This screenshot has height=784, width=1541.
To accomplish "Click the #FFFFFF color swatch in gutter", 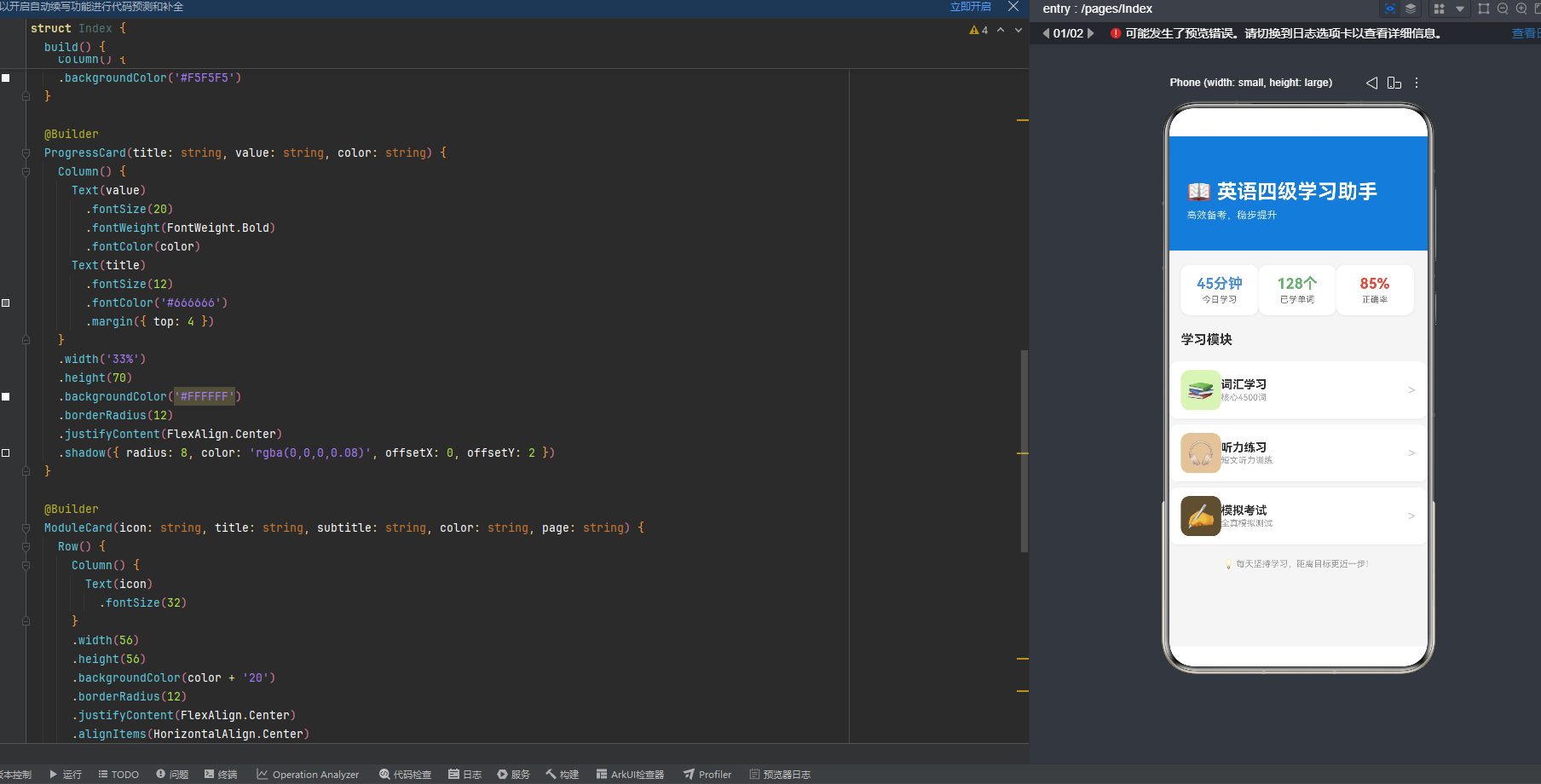I will [x=6, y=396].
